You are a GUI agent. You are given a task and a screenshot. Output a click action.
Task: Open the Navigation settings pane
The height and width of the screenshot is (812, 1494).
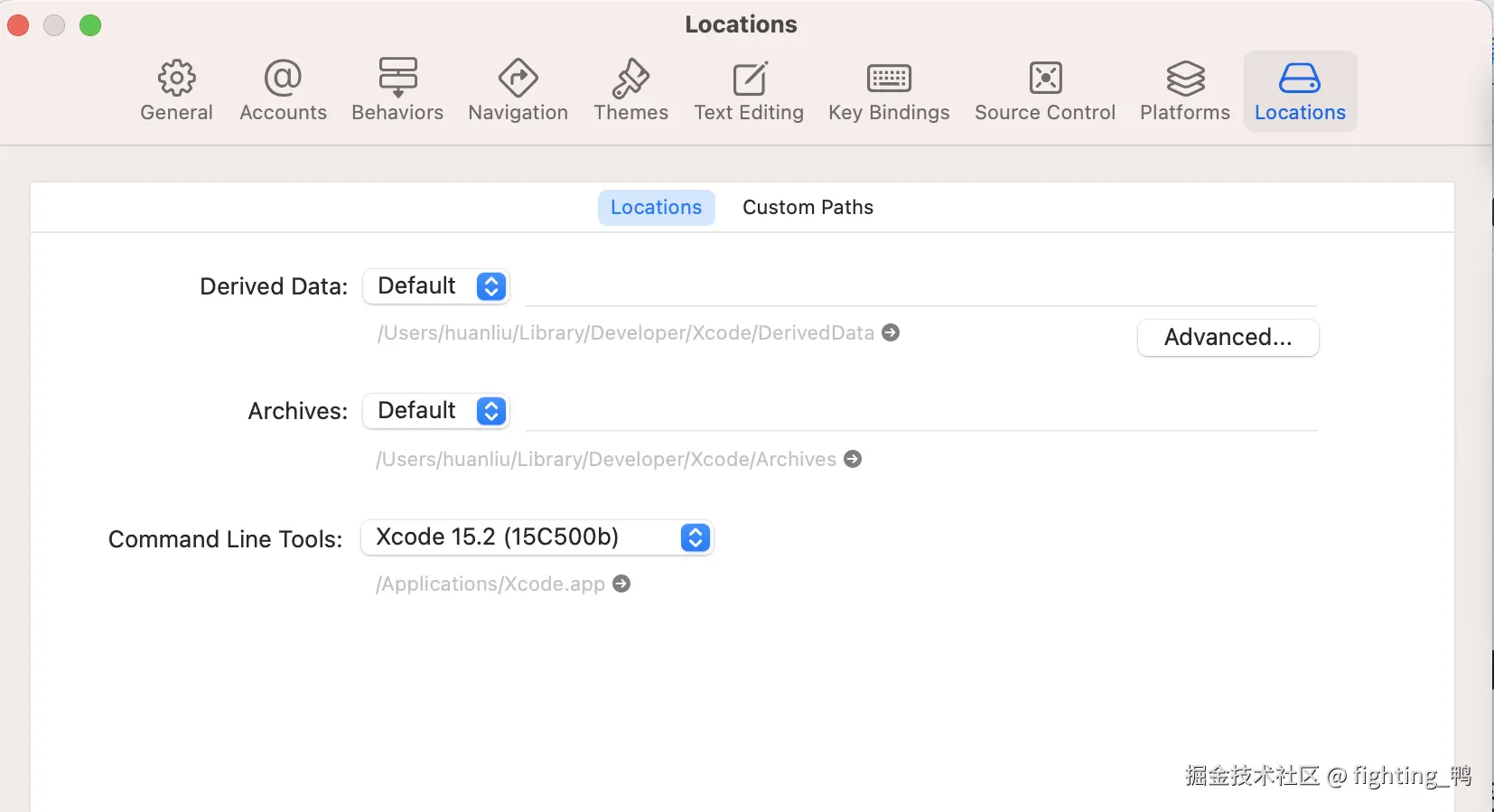(518, 91)
